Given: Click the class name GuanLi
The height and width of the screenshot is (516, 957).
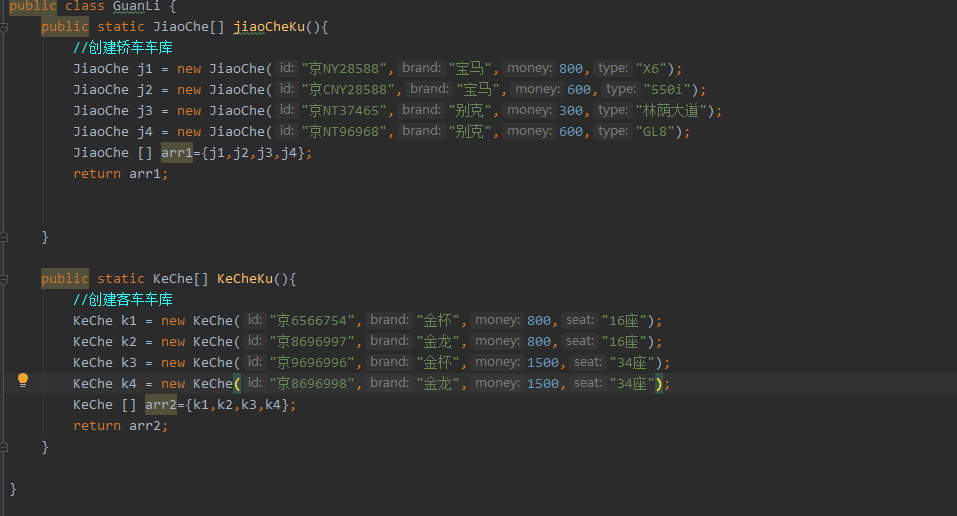Looking at the screenshot, I should coord(136,6).
